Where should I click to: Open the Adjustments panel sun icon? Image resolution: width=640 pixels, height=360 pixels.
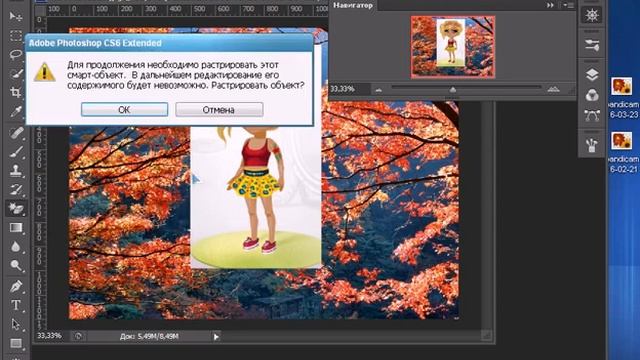point(592,16)
